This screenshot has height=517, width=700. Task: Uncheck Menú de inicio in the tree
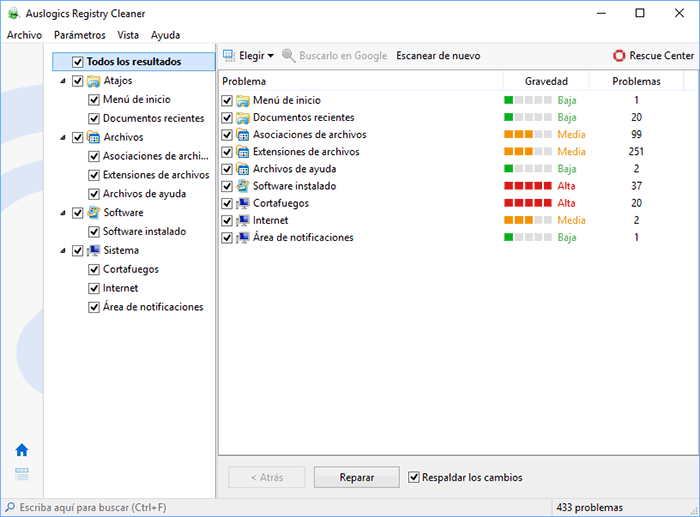(94, 100)
